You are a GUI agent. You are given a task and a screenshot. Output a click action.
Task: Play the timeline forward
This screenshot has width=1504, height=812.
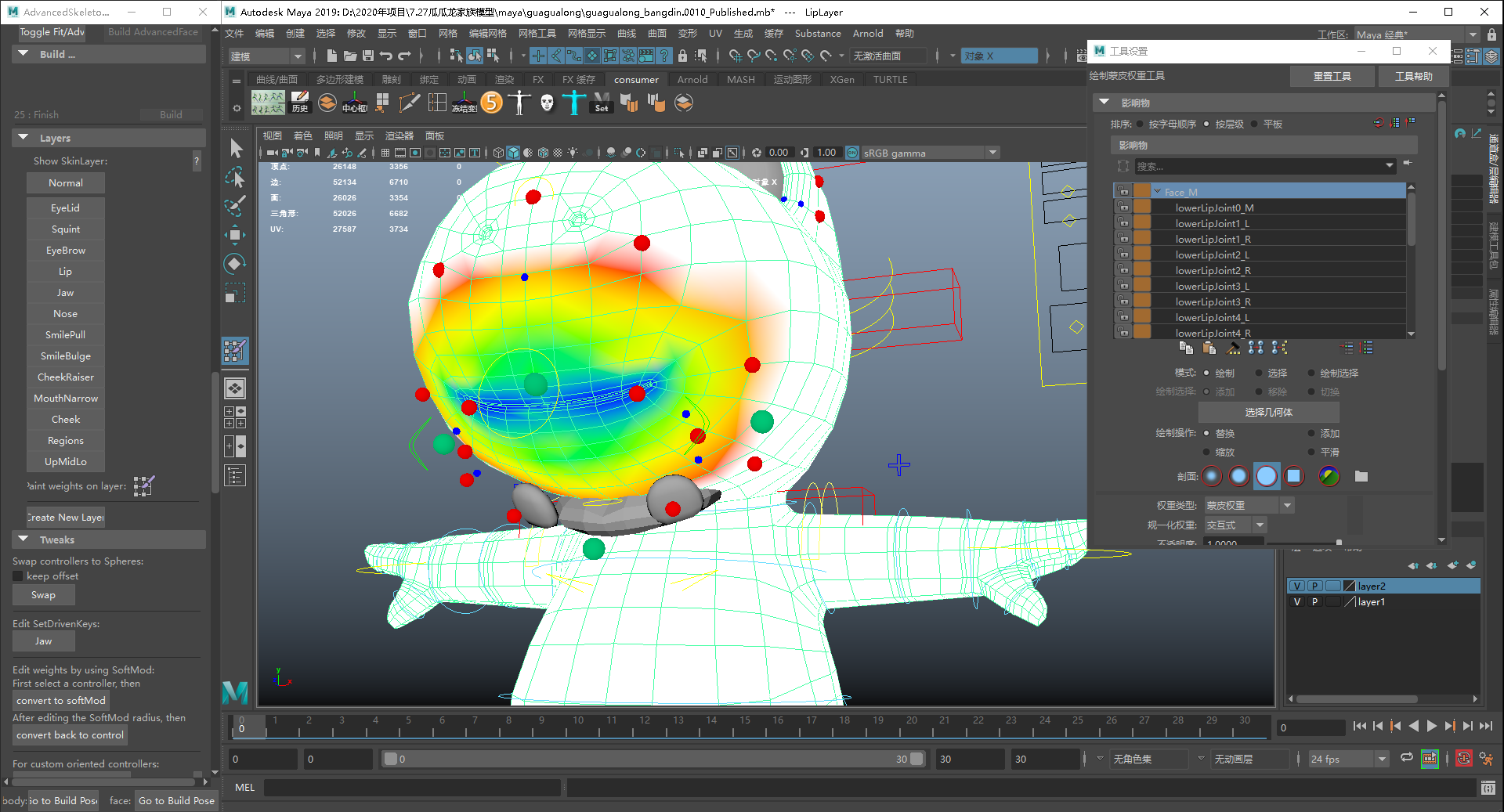point(1432,726)
